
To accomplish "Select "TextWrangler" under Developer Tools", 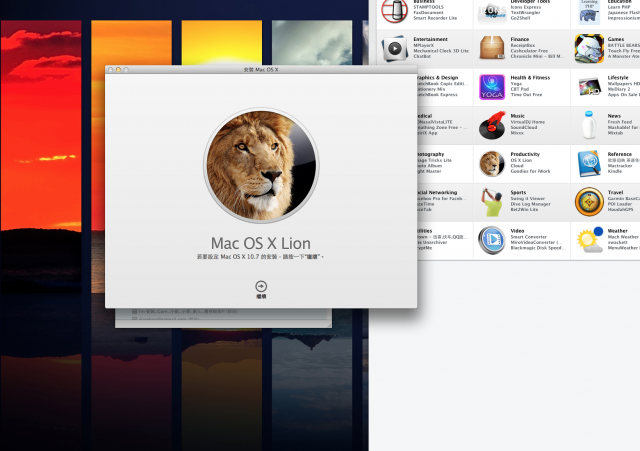I will point(525,13).
